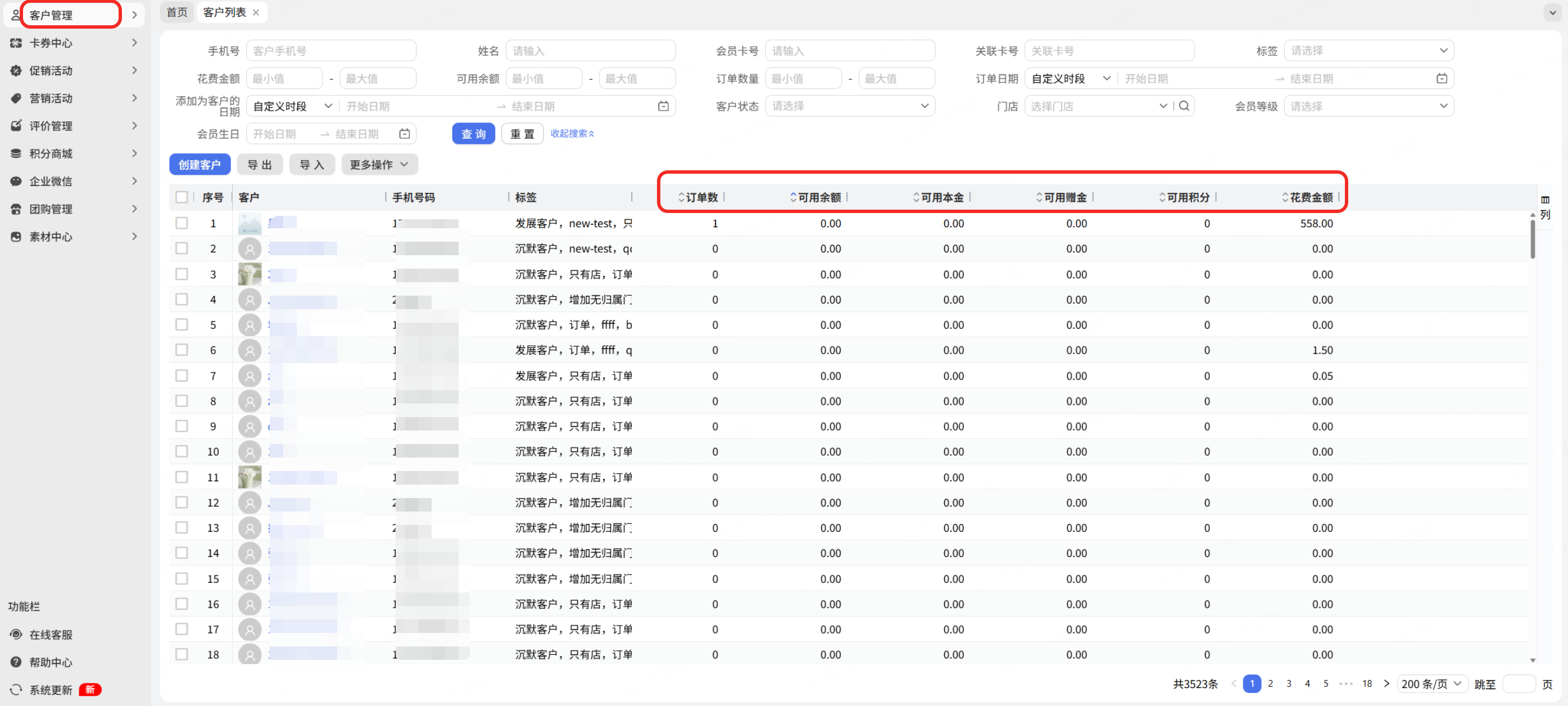
Task: Check the checkbox for row 1
Action: [182, 223]
